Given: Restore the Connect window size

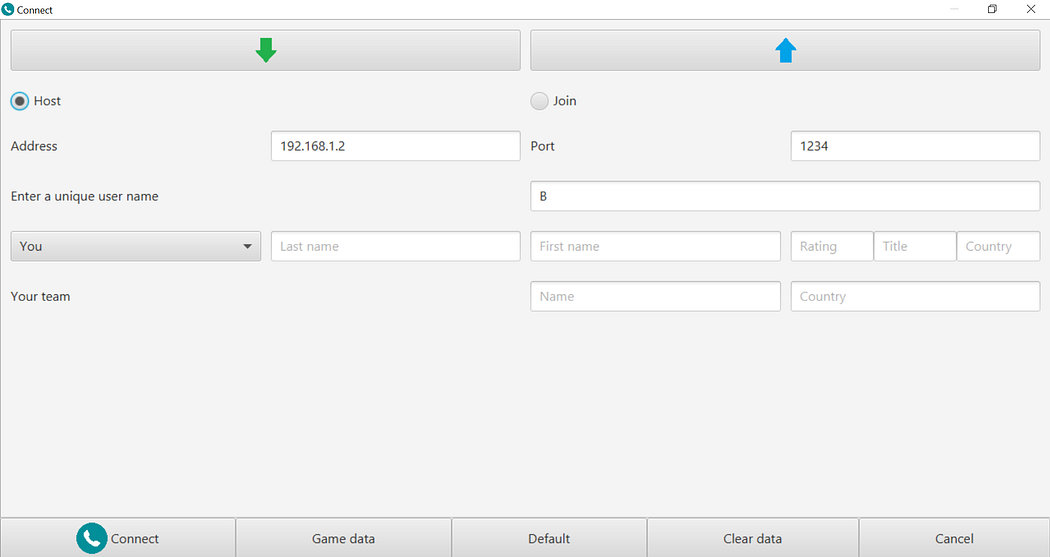Looking at the screenshot, I should (x=992, y=9).
